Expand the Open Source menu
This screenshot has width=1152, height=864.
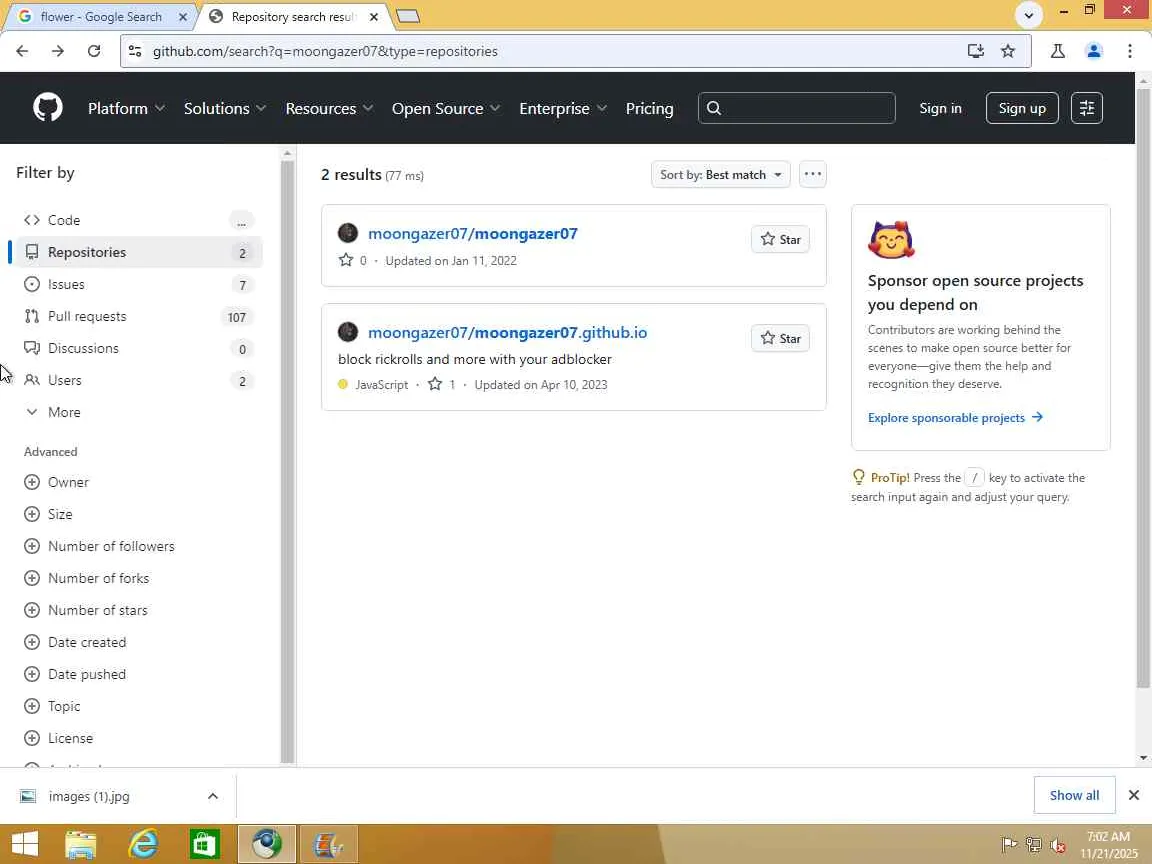click(x=446, y=108)
